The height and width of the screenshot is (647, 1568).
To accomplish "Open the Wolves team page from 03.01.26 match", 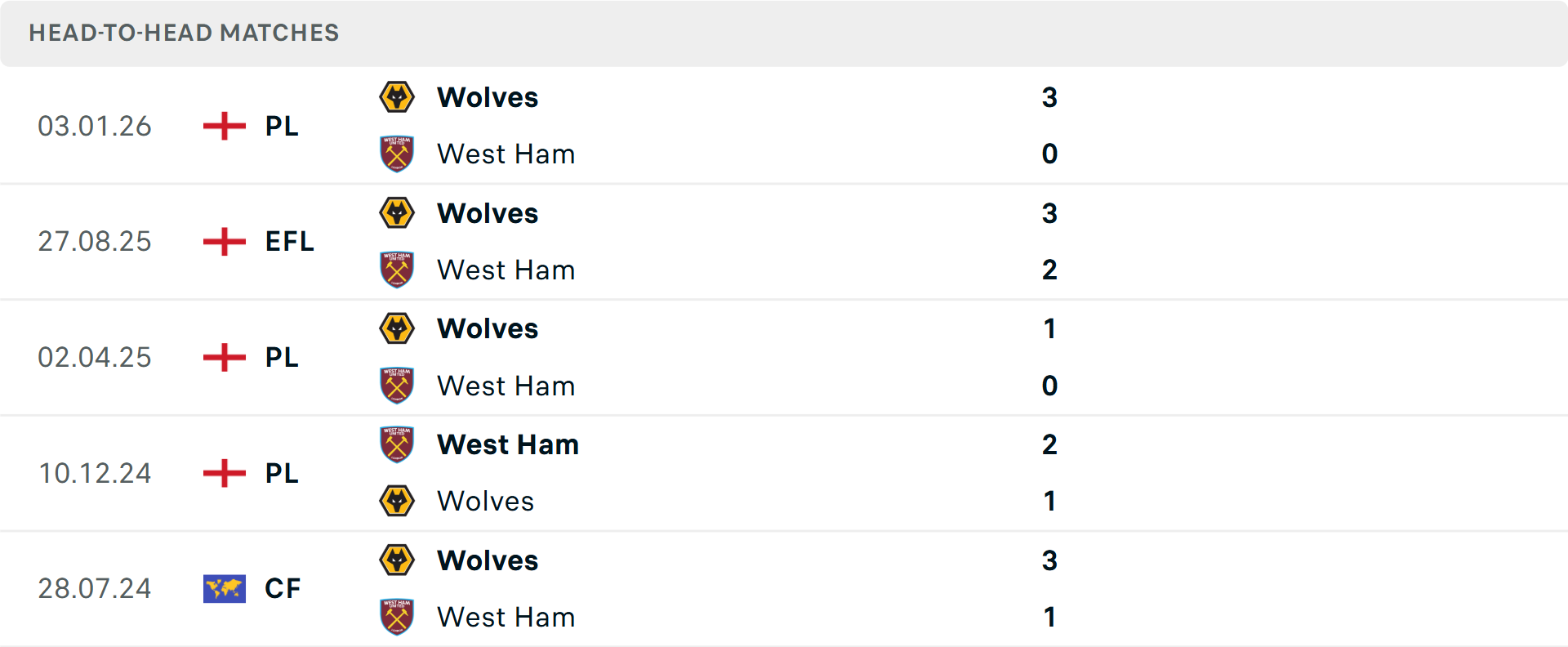I will [488, 96].
